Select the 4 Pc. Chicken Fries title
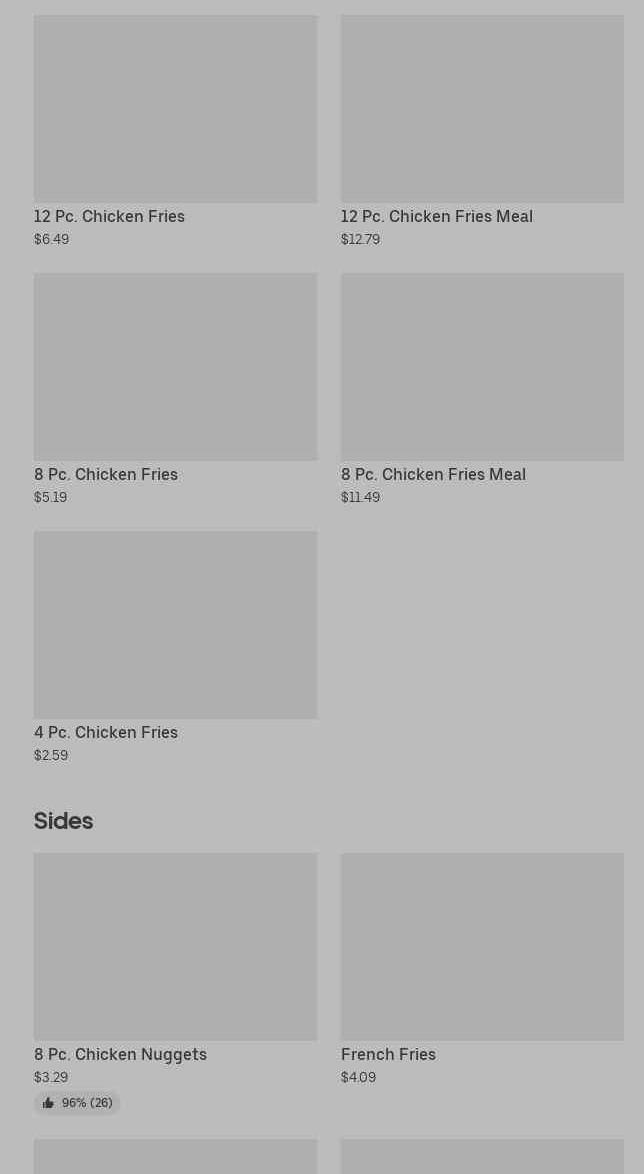Screen dimensions: 644x1174 (106, 732)
